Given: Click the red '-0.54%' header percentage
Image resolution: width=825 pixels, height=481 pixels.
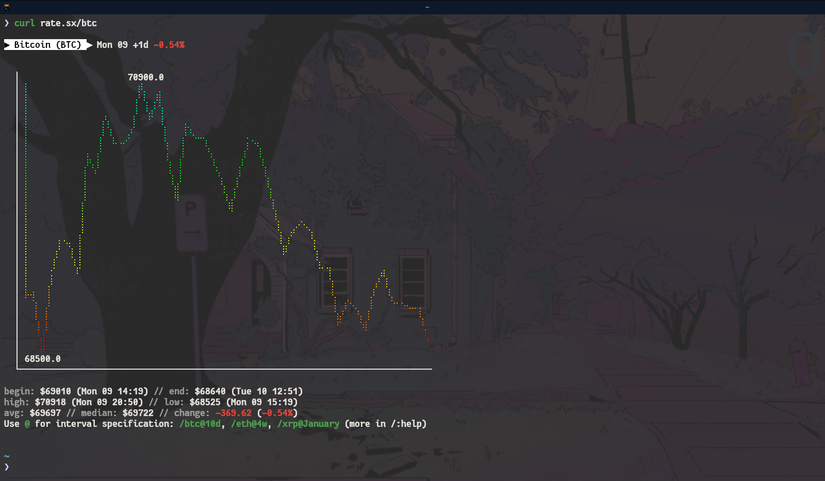Looking at the screenshot, I should click(169, 45).
